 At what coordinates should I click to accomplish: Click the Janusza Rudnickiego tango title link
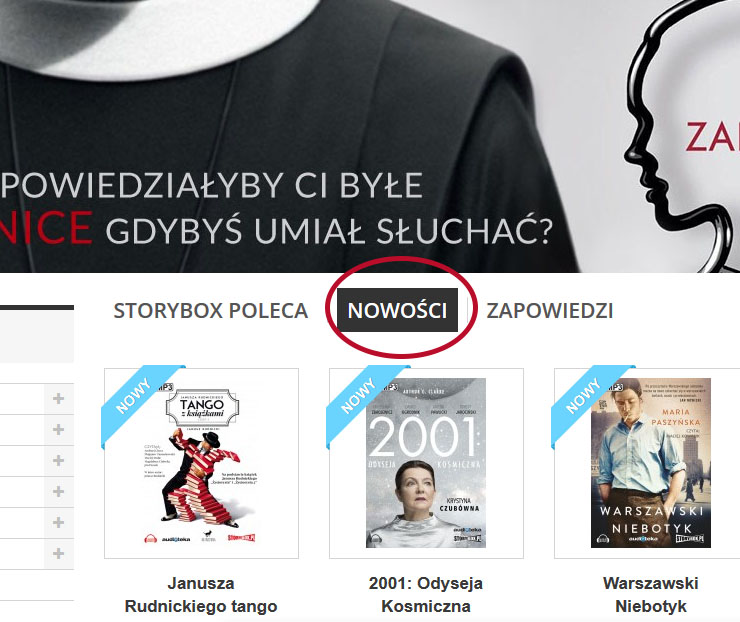(201, 595)
